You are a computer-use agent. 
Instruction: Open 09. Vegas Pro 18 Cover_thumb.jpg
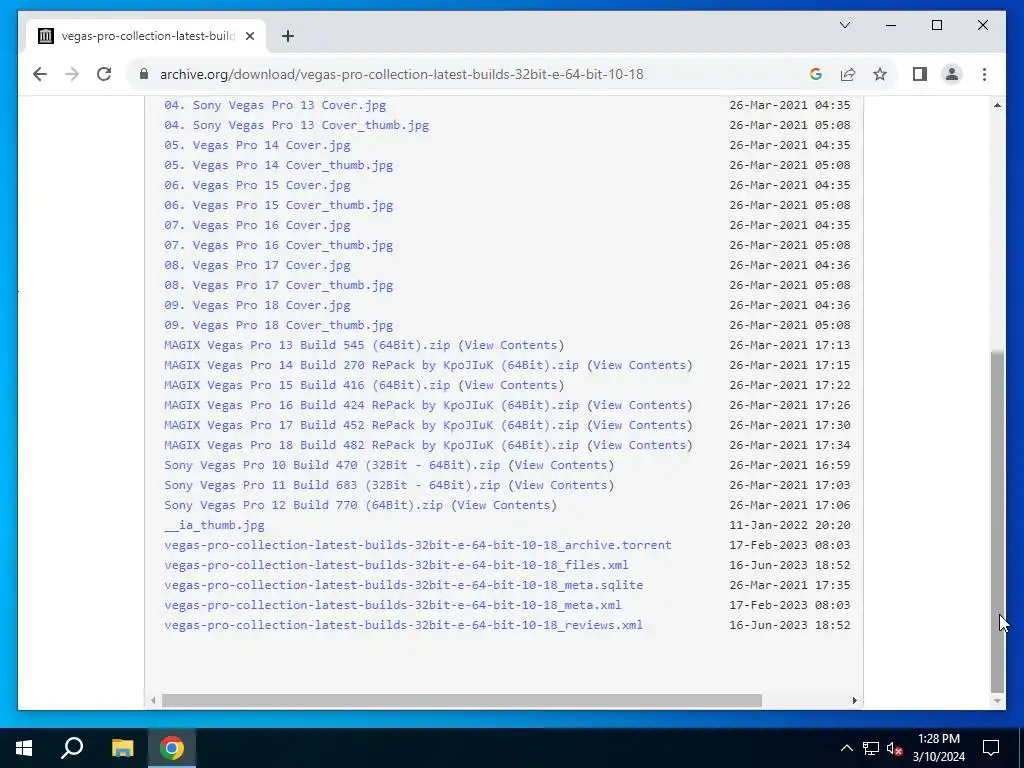click(279, 325)
